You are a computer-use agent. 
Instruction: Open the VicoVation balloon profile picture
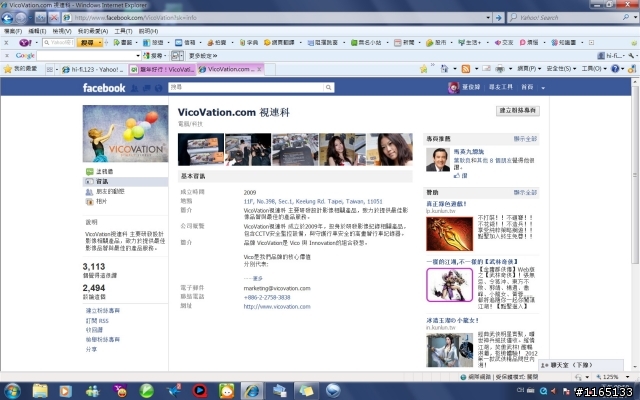[125, 133]
